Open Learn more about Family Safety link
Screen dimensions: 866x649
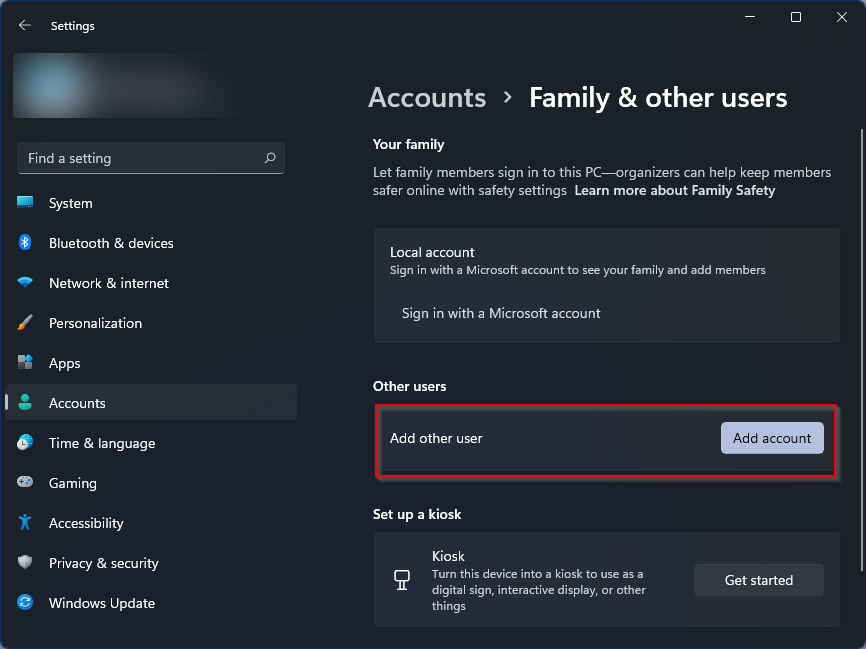tap(674, 190)
